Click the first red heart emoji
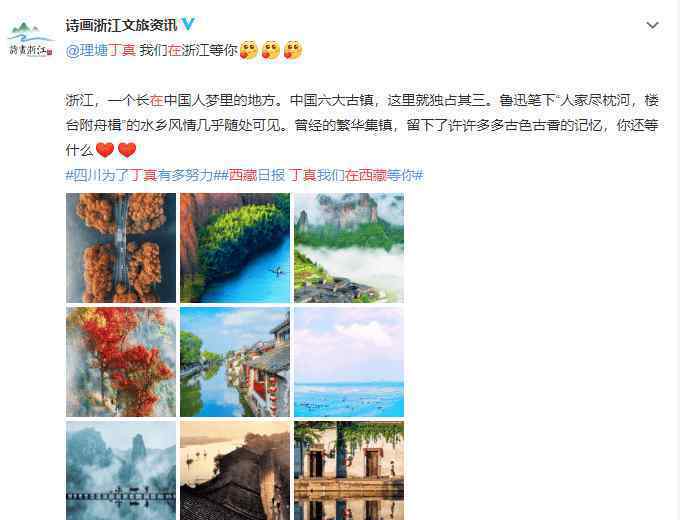This screenshot has height=520, width=680. coord(105,150)
